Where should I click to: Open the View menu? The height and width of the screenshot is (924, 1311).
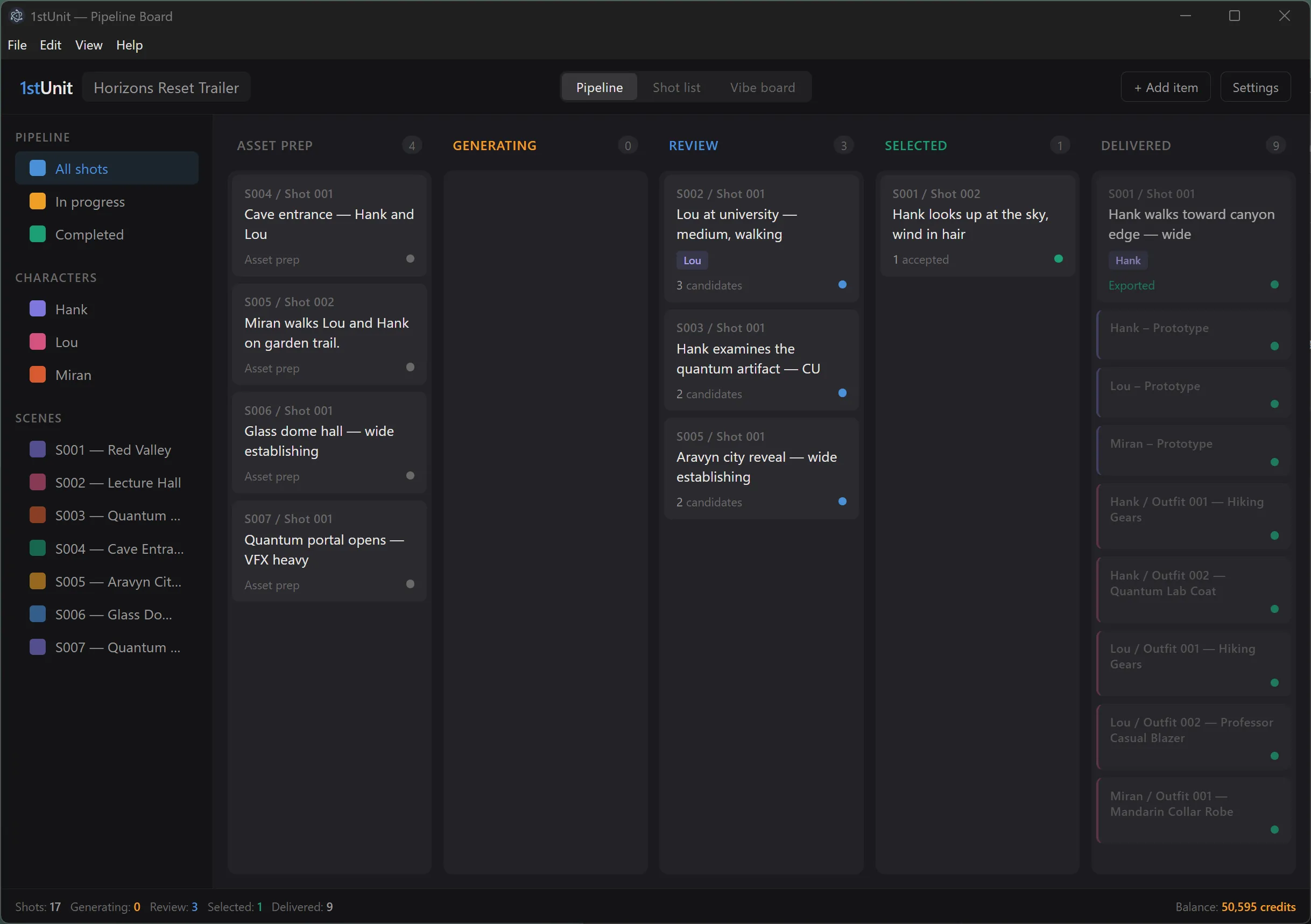(88, 45)
